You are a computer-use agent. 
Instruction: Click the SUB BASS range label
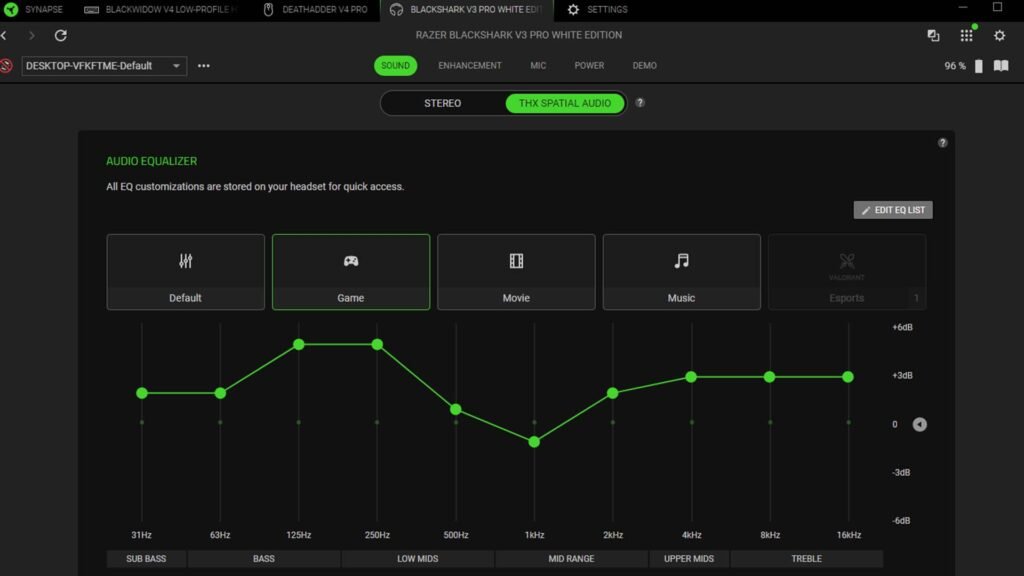point(146,559)
